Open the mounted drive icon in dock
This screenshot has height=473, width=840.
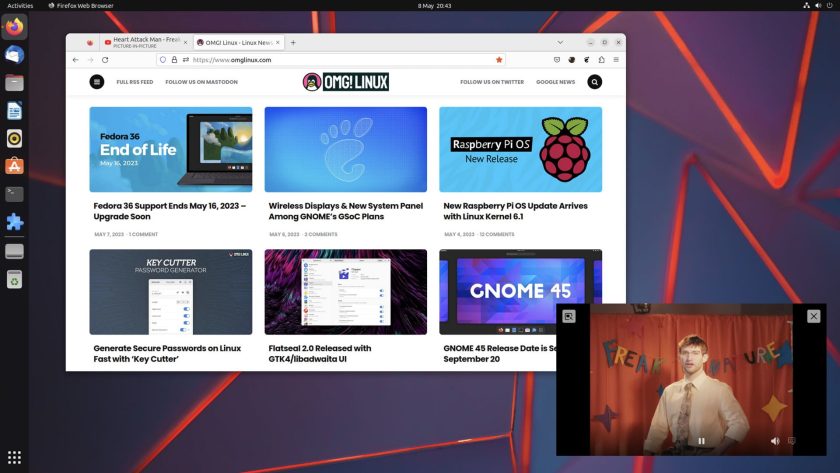coord(14,251)
